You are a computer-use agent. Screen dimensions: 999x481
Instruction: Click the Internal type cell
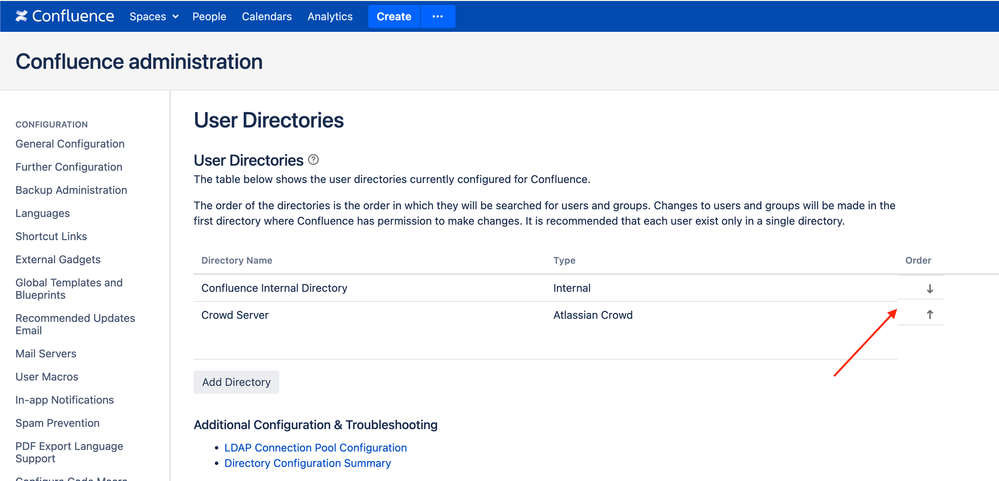(571, 288)
